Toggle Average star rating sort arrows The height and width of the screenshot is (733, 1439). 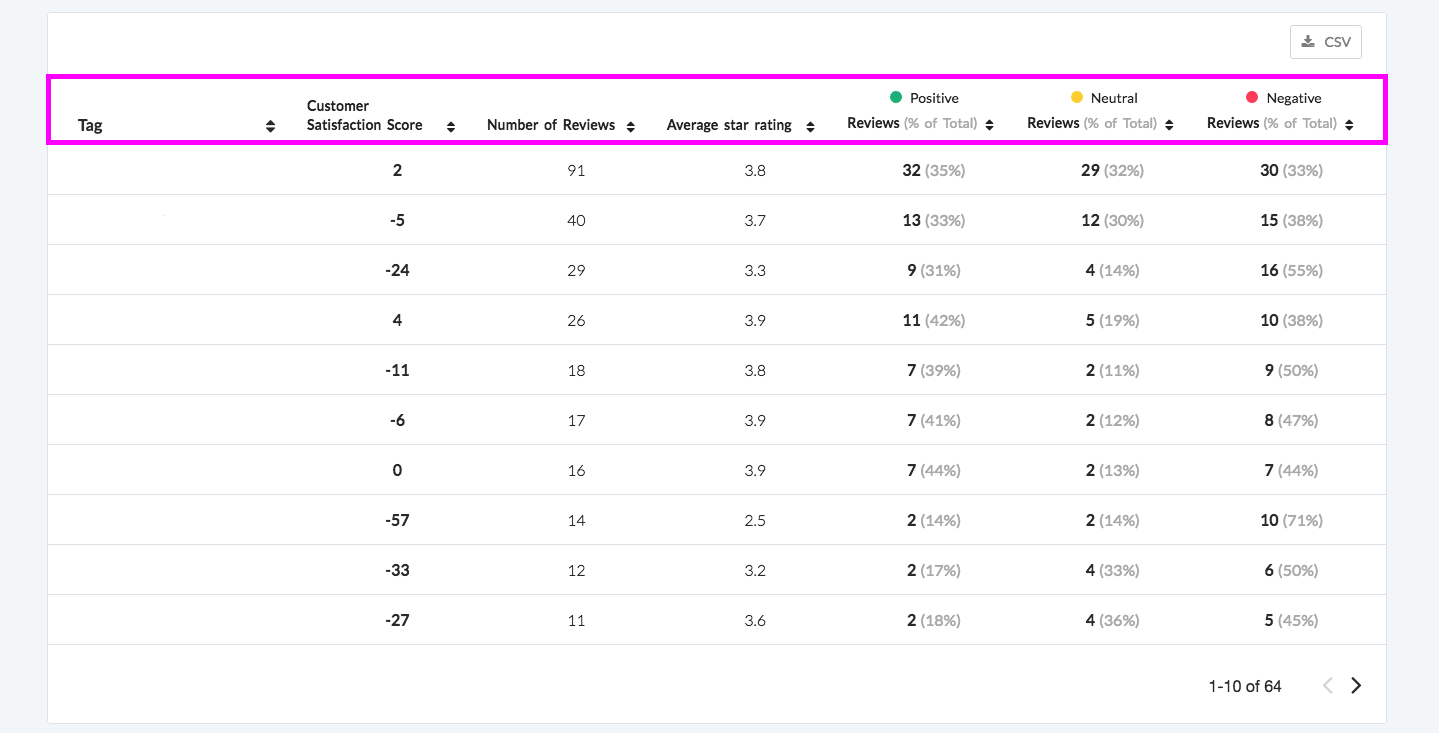(810, 126)
